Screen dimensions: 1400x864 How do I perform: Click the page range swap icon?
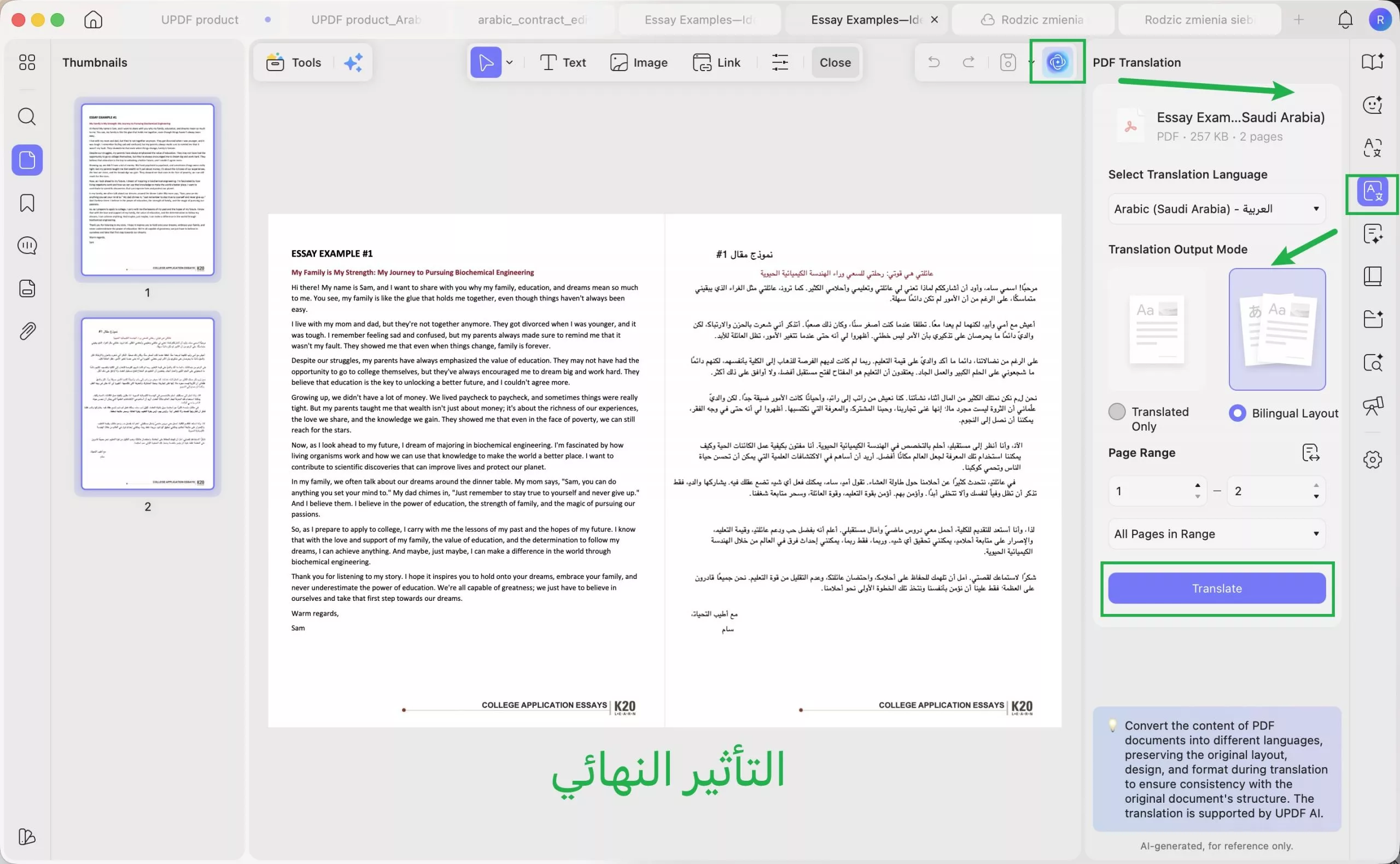pyautogui.click(x=1310, y=453)
